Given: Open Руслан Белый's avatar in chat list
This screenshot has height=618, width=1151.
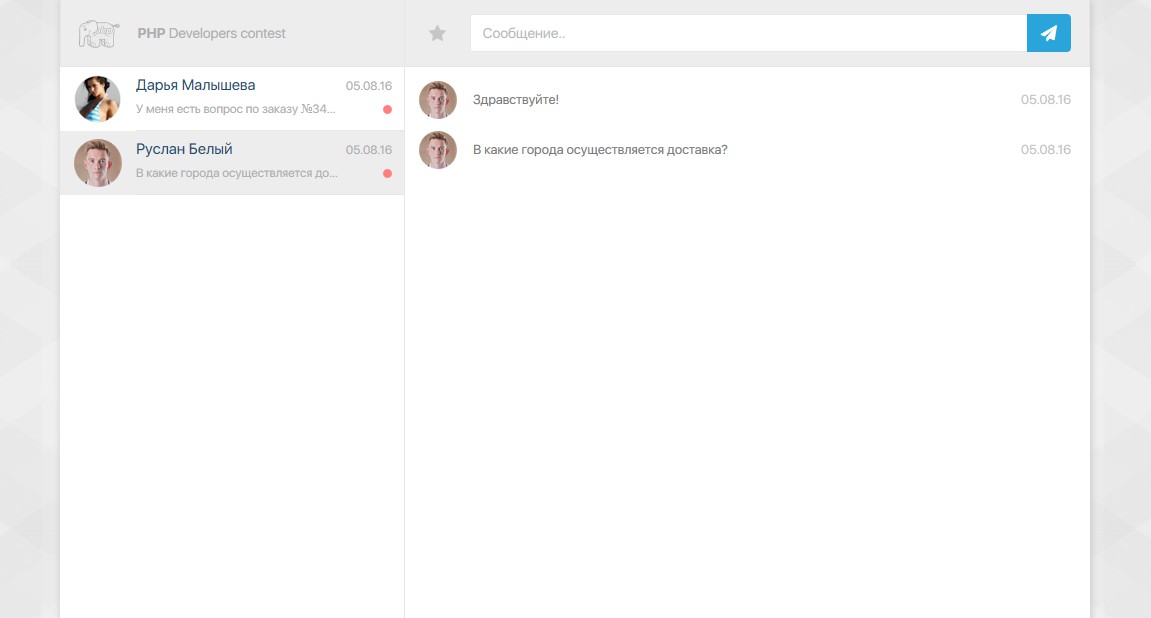Looking at the screenshot, I should [x=98, y=162].
